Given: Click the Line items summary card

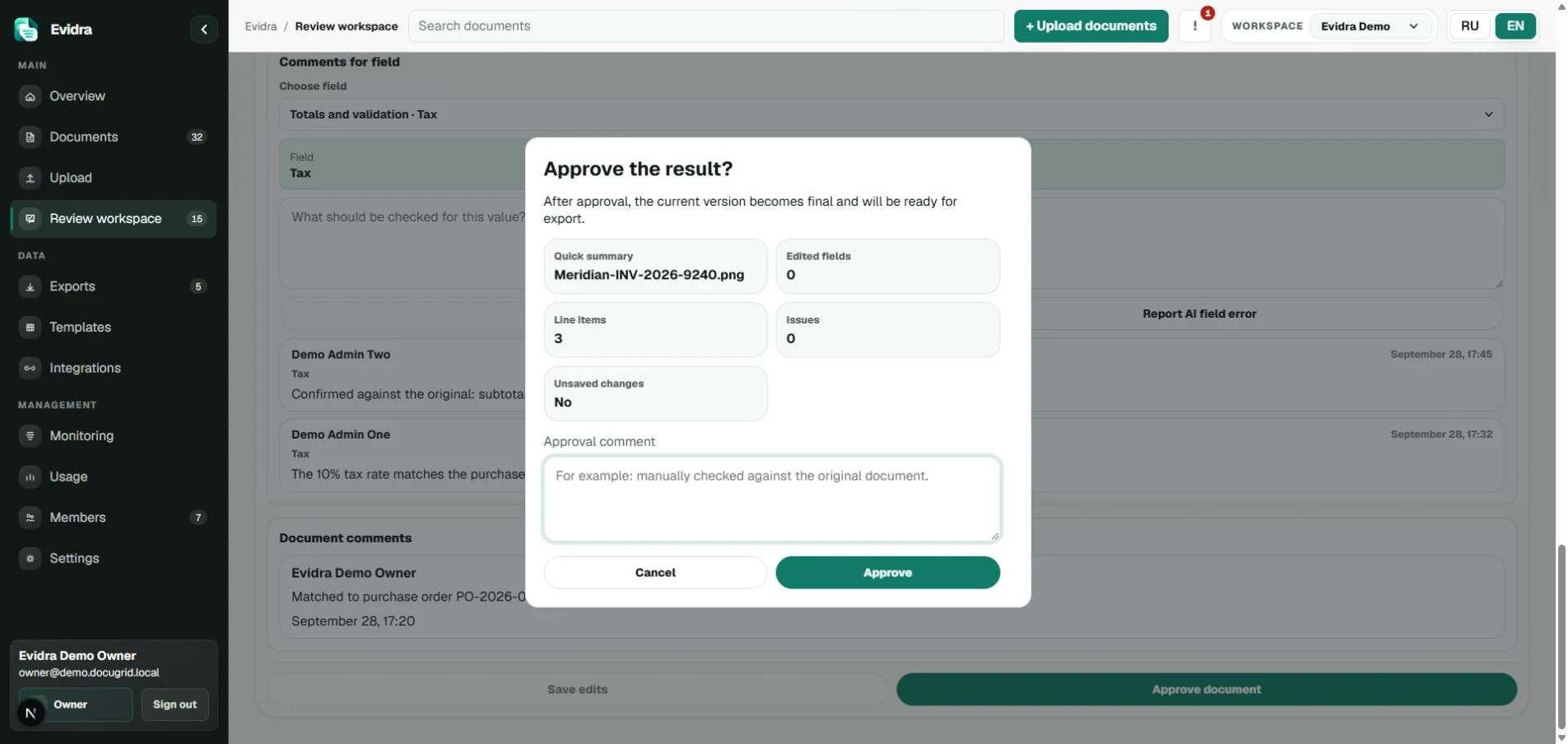Looking at the screenshot, I should [655, 330].
